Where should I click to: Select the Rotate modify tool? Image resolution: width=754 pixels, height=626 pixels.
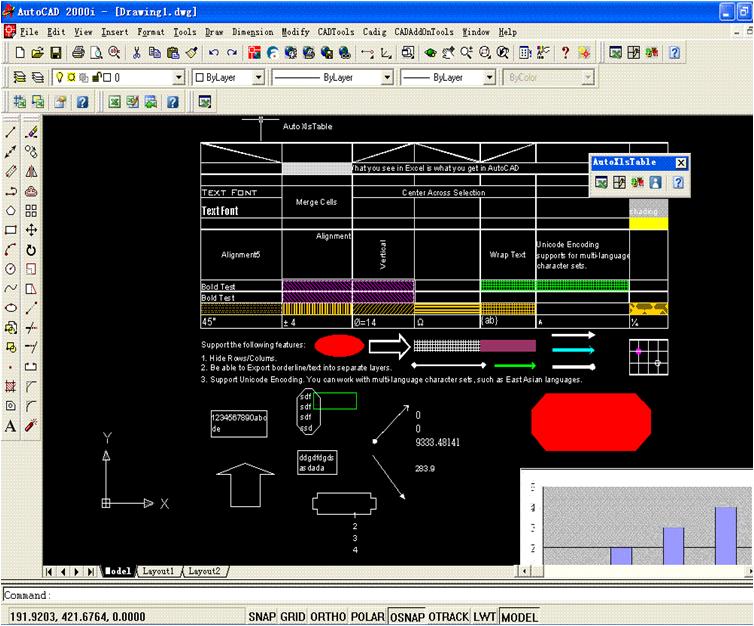[x=31, y=250]
